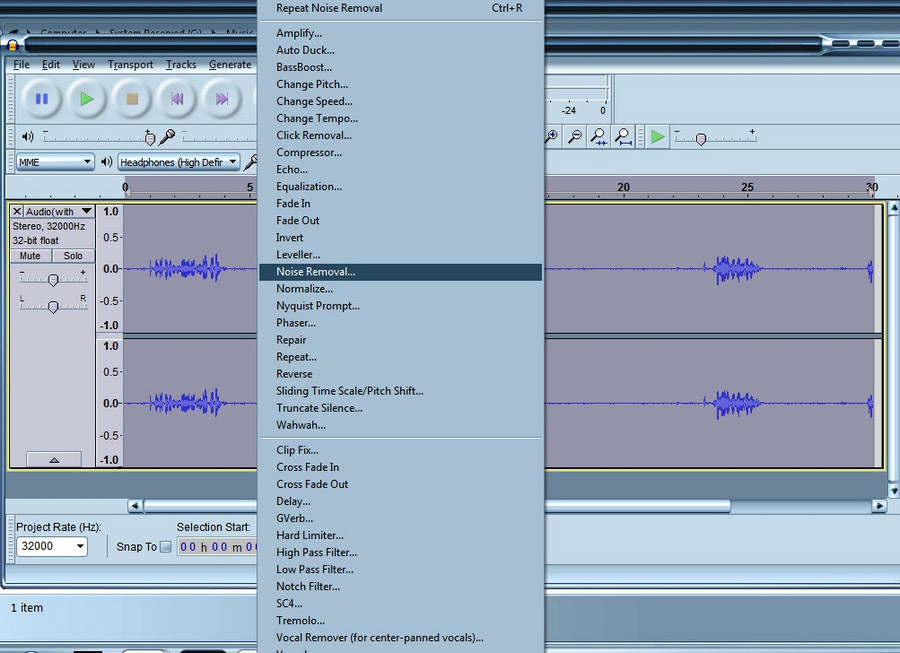Apply the Fade Out effect

click(x=400, y=220)
